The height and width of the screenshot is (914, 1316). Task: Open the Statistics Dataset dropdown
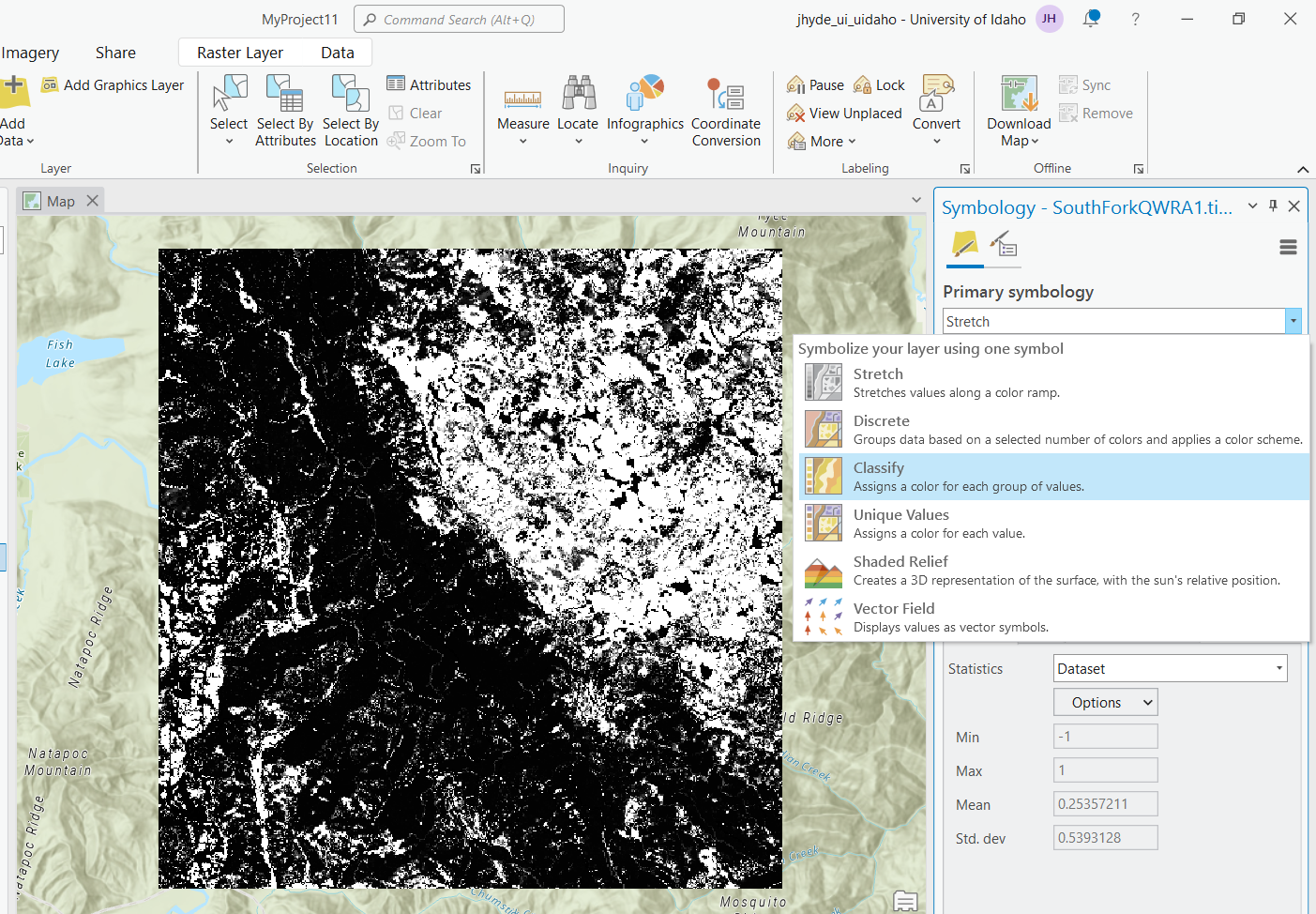[1279, 668]
